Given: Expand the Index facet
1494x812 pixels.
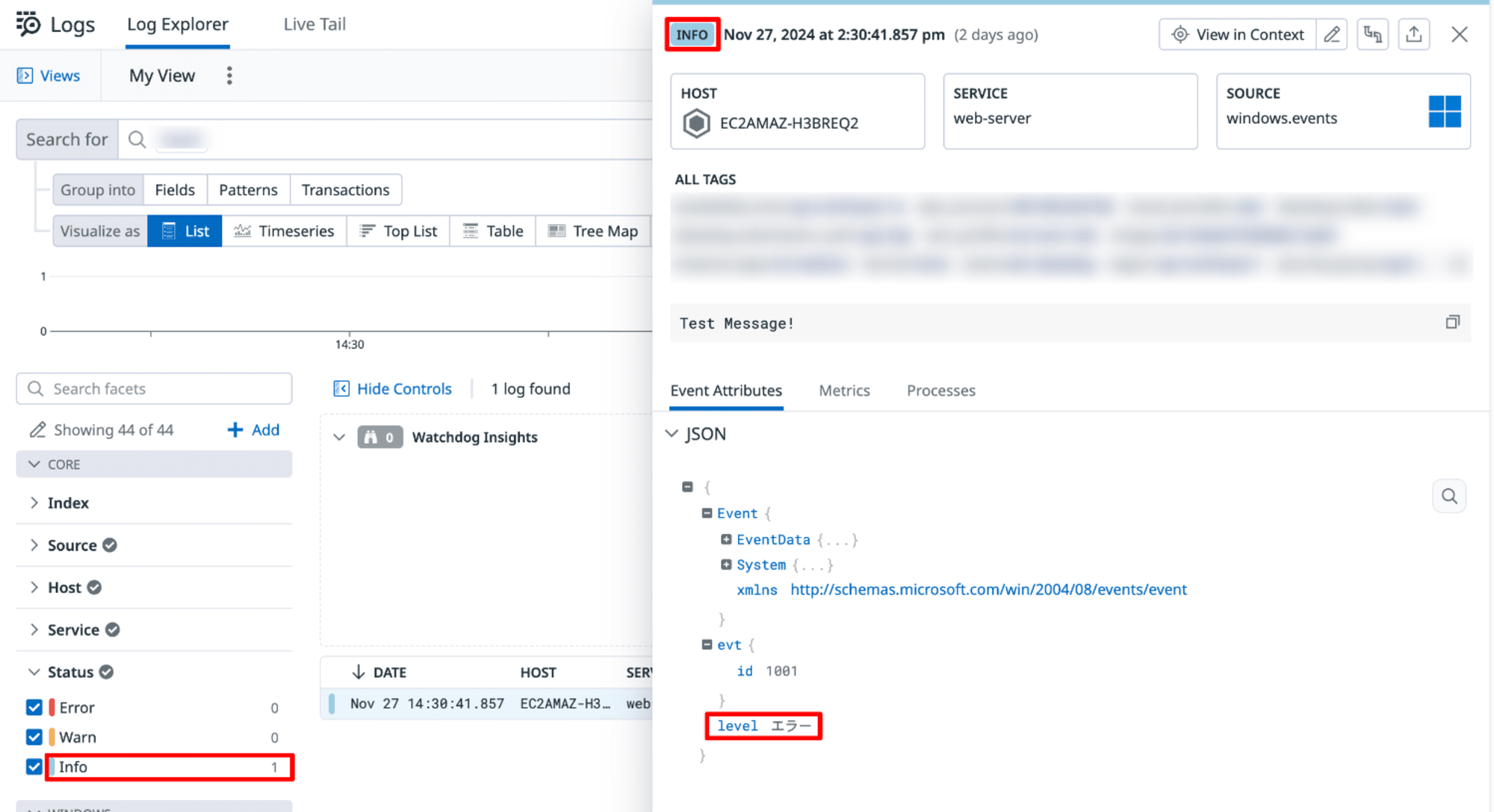Looking at the screenshot, I should click(x=34, y=503).
